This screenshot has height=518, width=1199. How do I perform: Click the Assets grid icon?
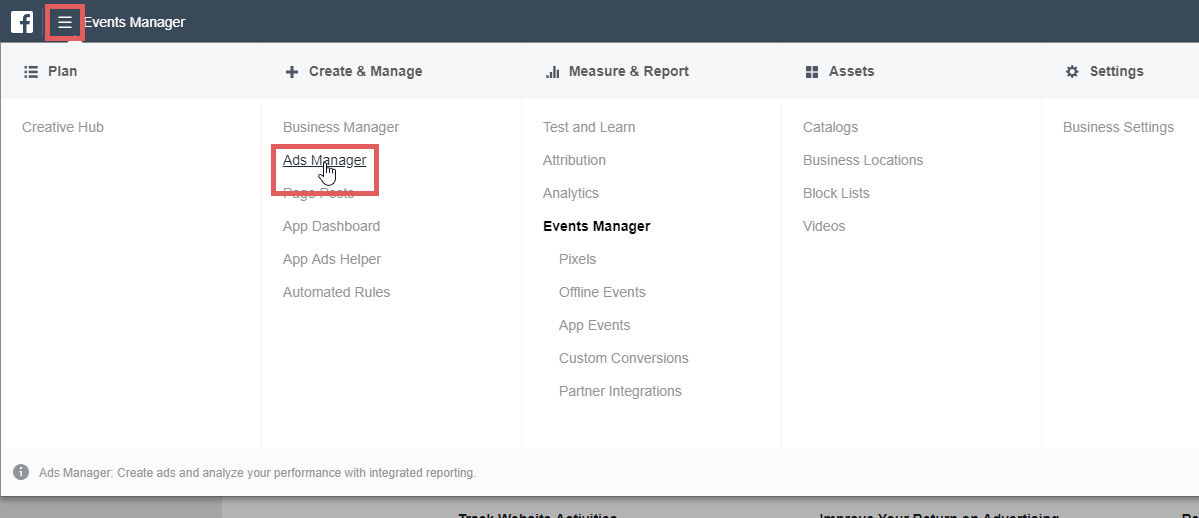812,72
